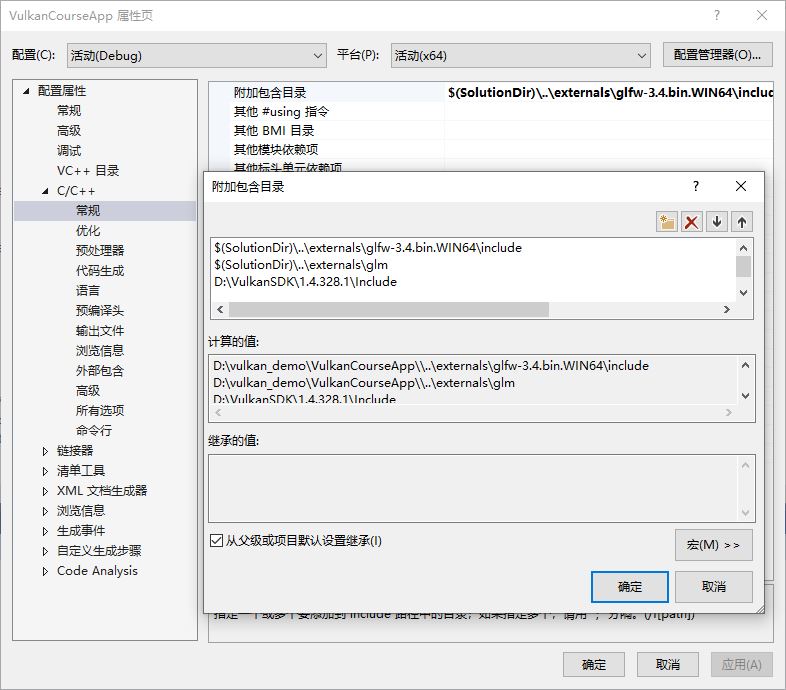This screenshot has height=690, width=786.
Task: Select the glm include path line
Action: coord(301,265)
